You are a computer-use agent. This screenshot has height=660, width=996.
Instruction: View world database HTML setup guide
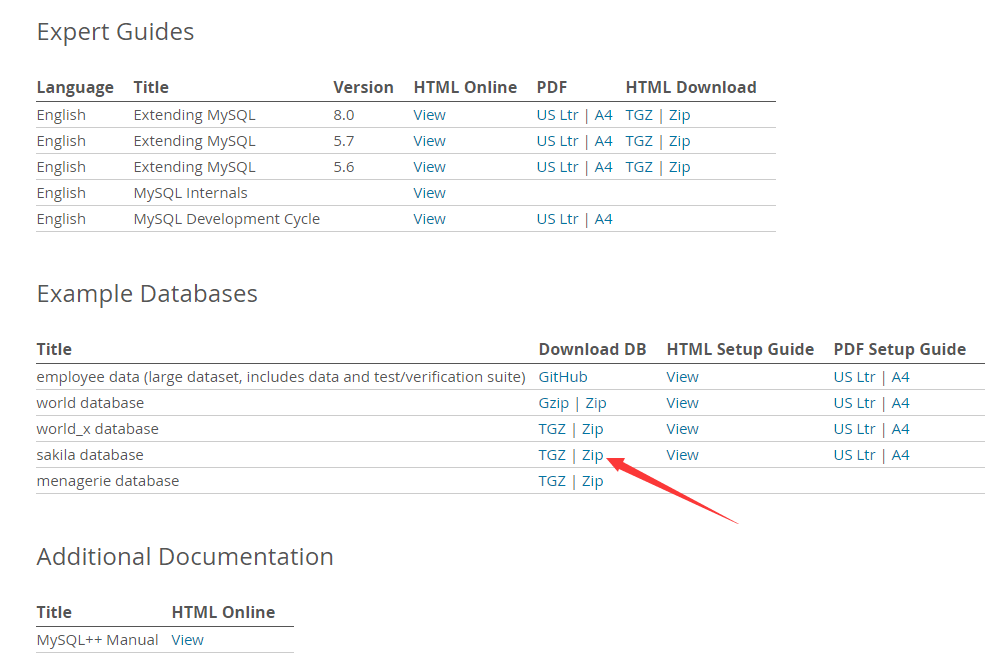[683, 403]
